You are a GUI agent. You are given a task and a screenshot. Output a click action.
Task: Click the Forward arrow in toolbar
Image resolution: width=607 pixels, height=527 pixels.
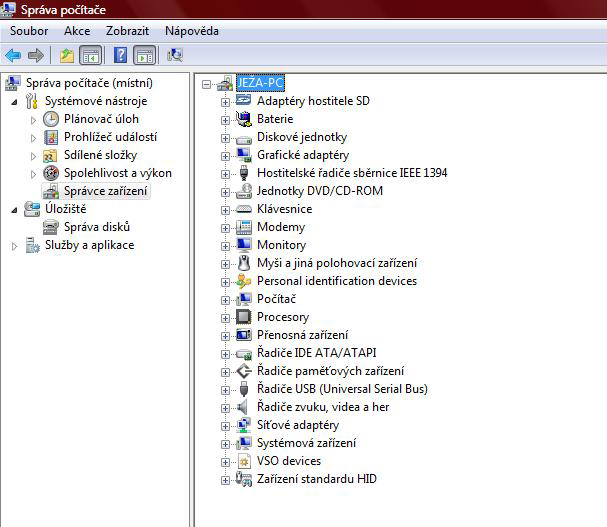click(x=36, y=55)
